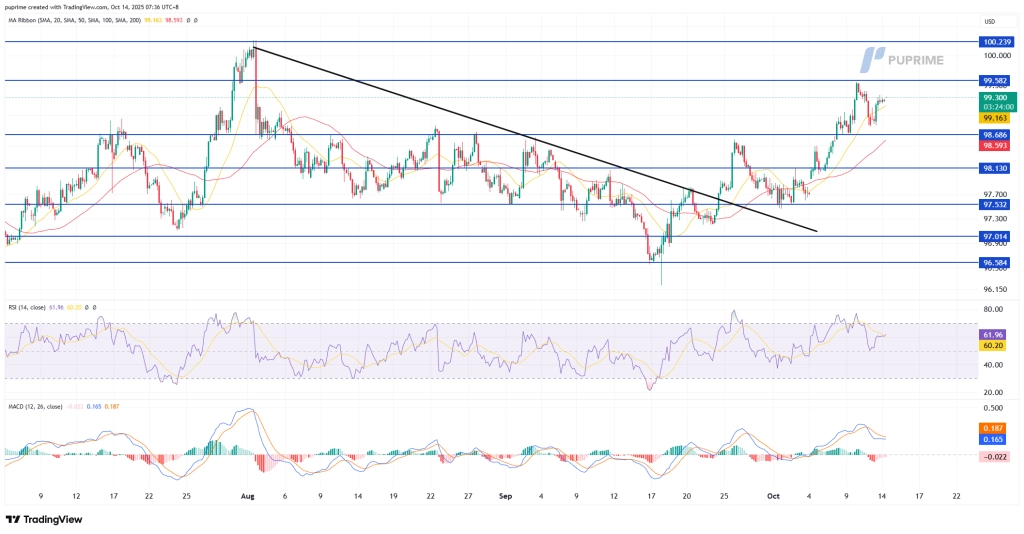Click the yellow 99.163 SMA price tag

tap(994, 118)
